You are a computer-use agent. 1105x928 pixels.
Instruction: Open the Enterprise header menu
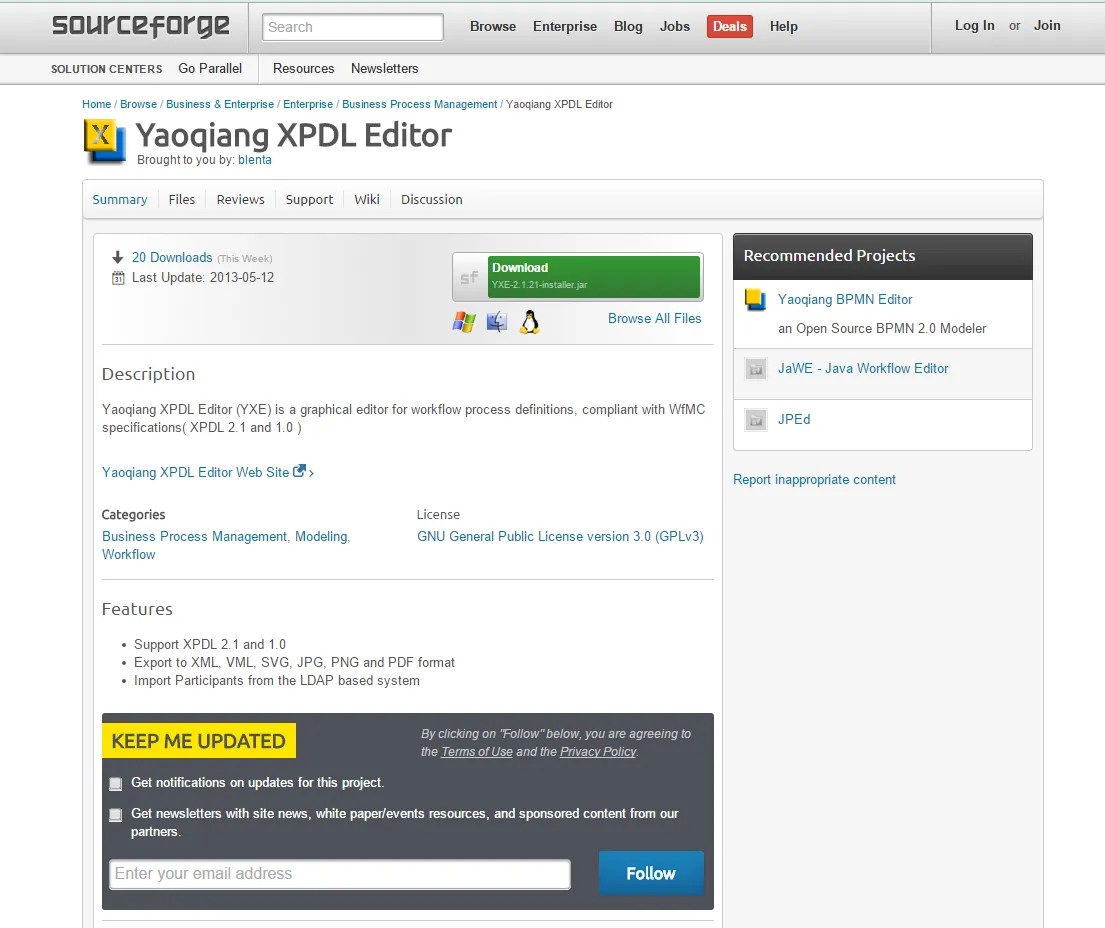pyautogui.click(x=565, y=26)
